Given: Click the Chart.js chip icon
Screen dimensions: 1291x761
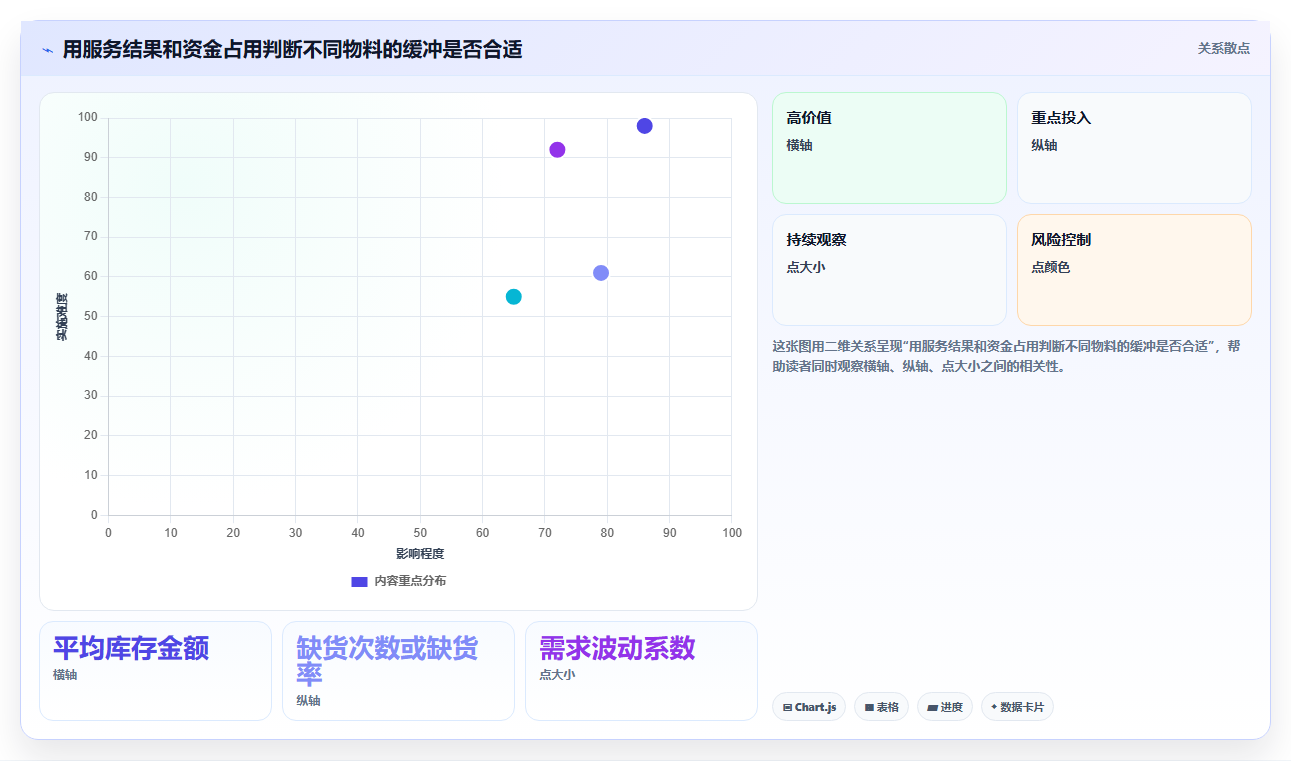Looking at the screenshot, I should (788, 708).
